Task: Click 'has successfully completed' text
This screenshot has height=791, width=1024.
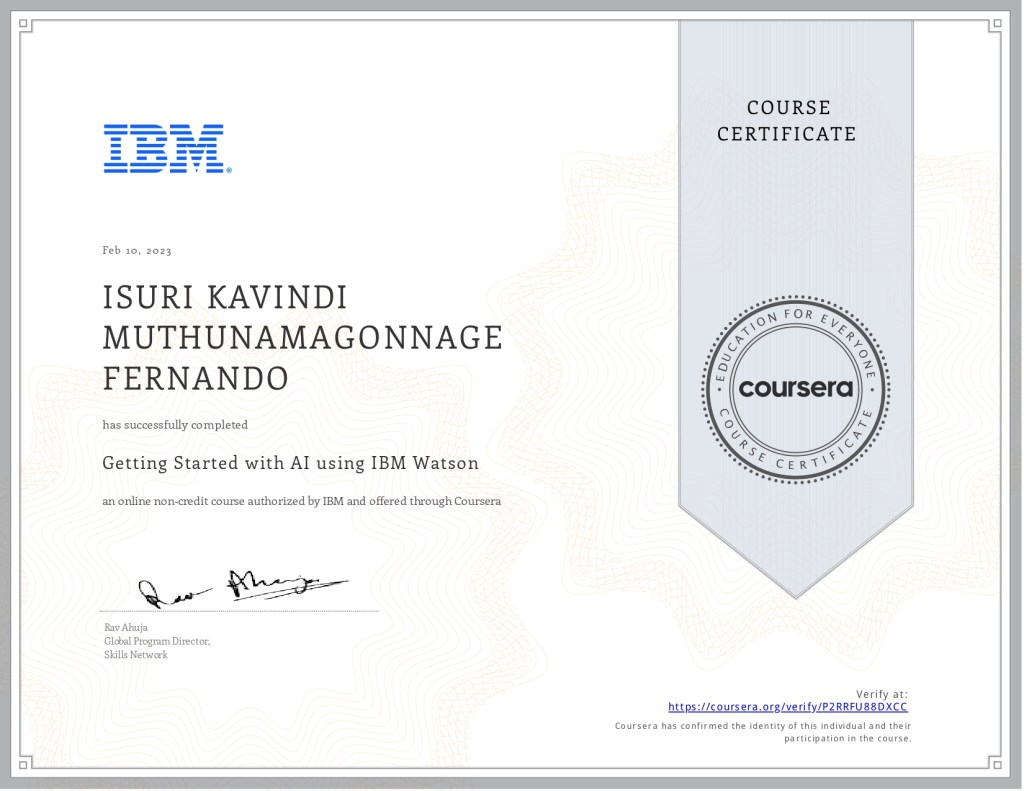Action: click(175, 425)
